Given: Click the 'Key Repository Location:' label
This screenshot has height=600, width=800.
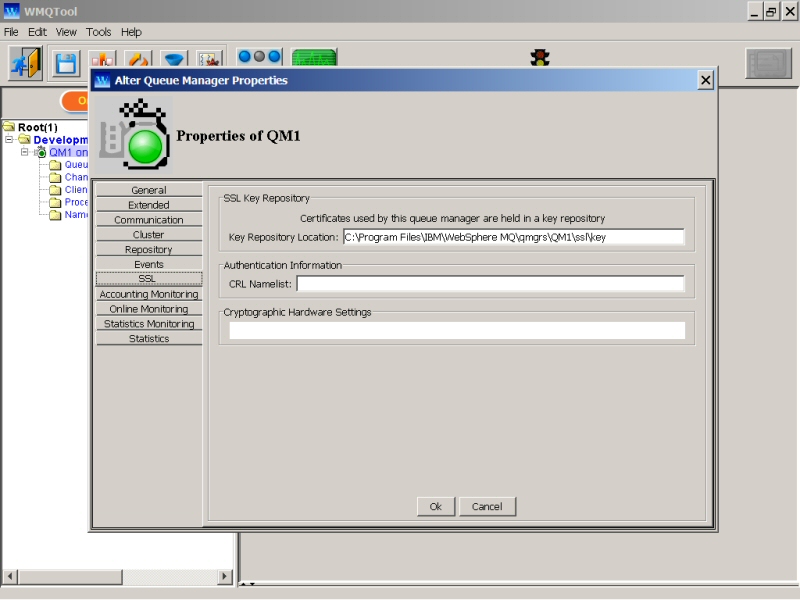Looking at the screenshot, I should click(284, 237).
